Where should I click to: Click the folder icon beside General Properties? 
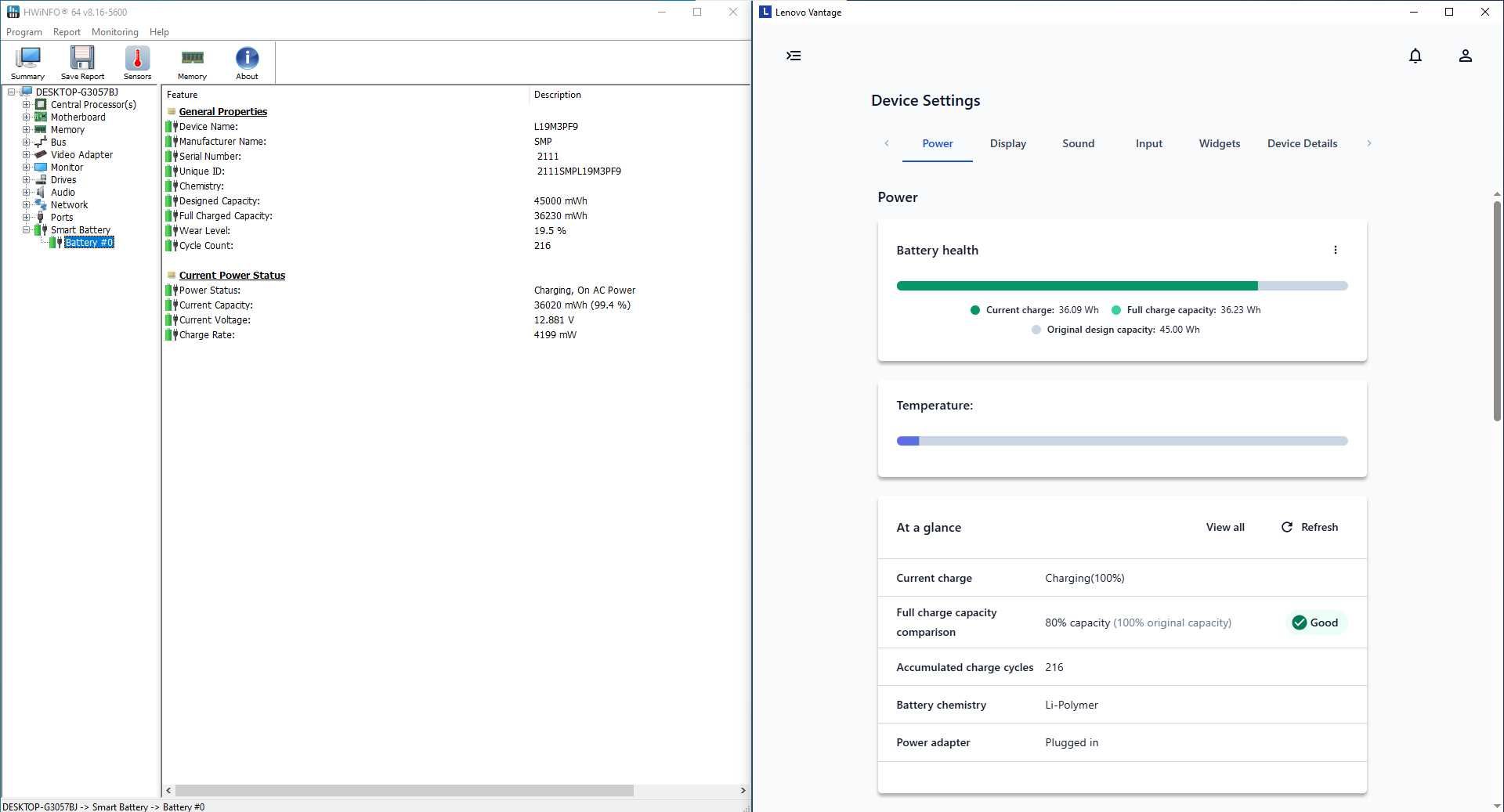[172, 111]
